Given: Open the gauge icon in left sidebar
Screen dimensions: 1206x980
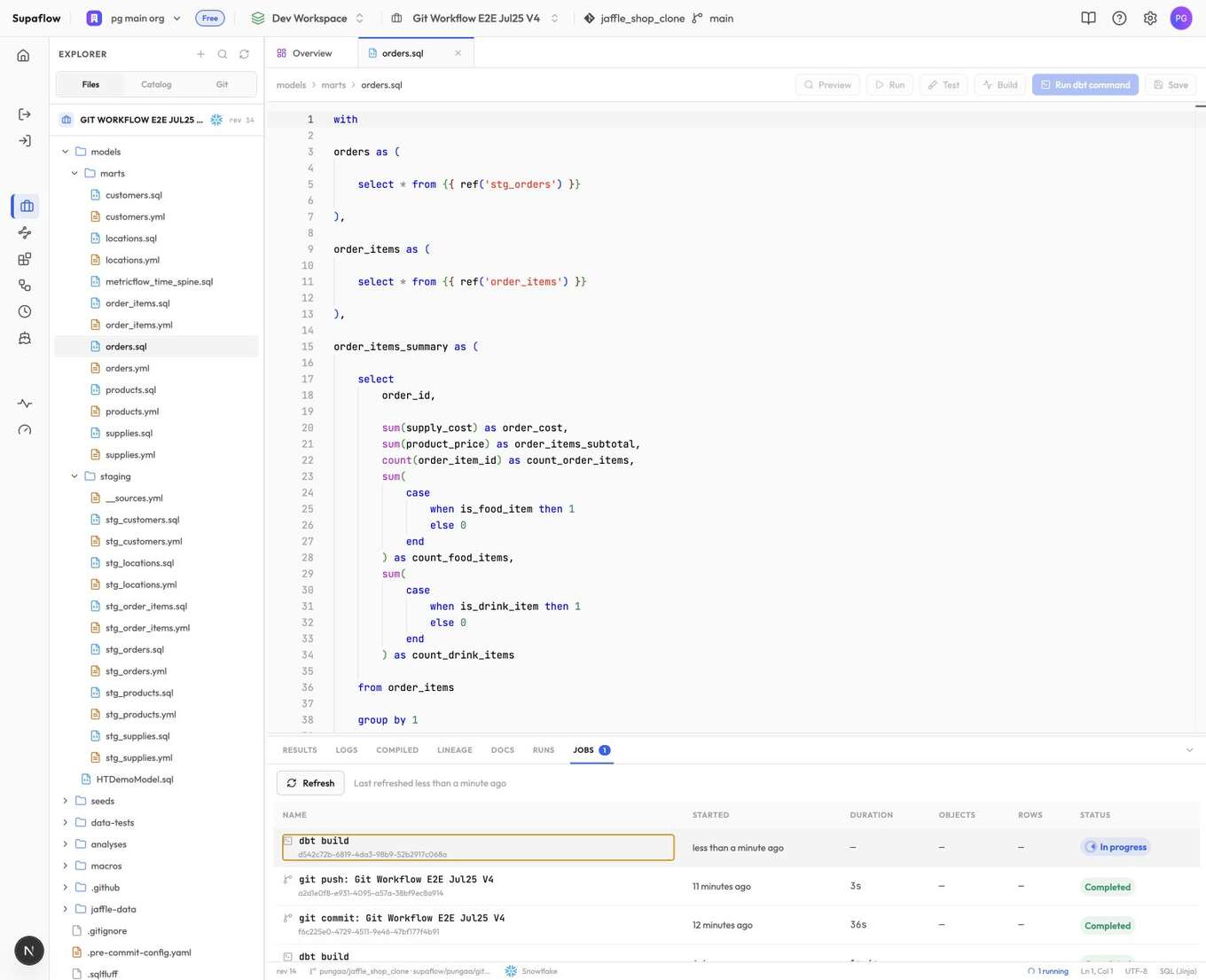Looking at the screenshot, I should click(25, 430).
